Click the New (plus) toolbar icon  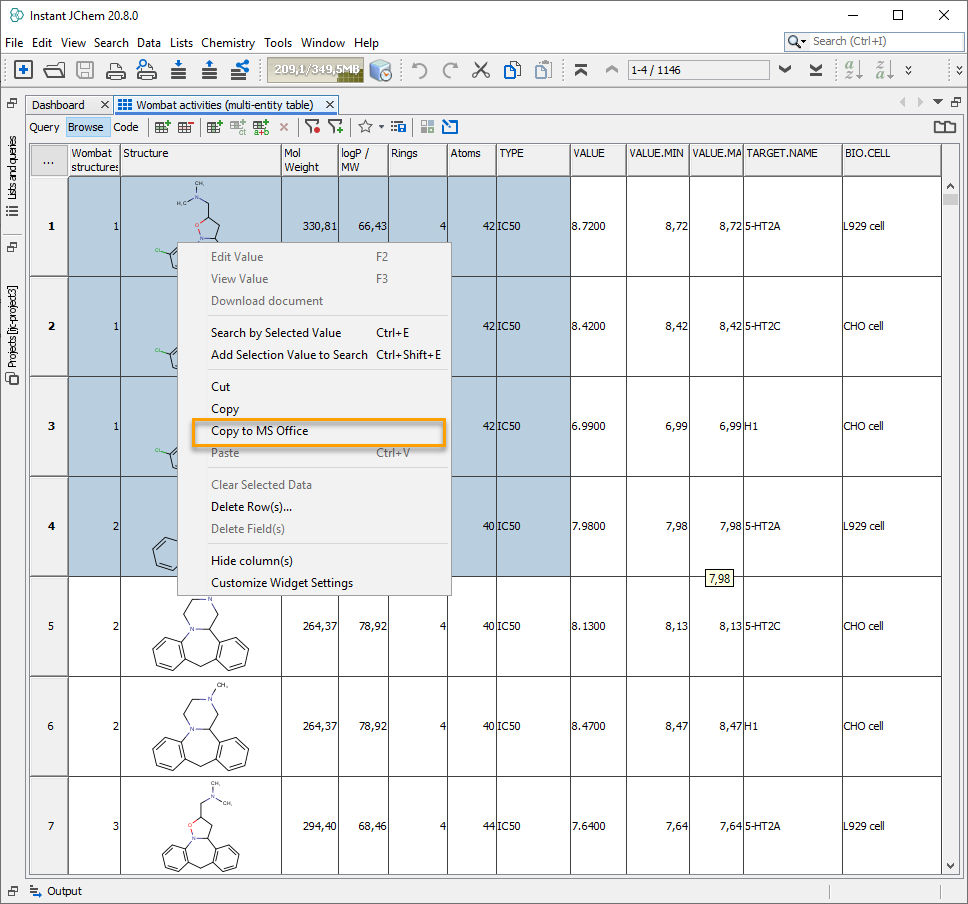click(x=23, y=70)
